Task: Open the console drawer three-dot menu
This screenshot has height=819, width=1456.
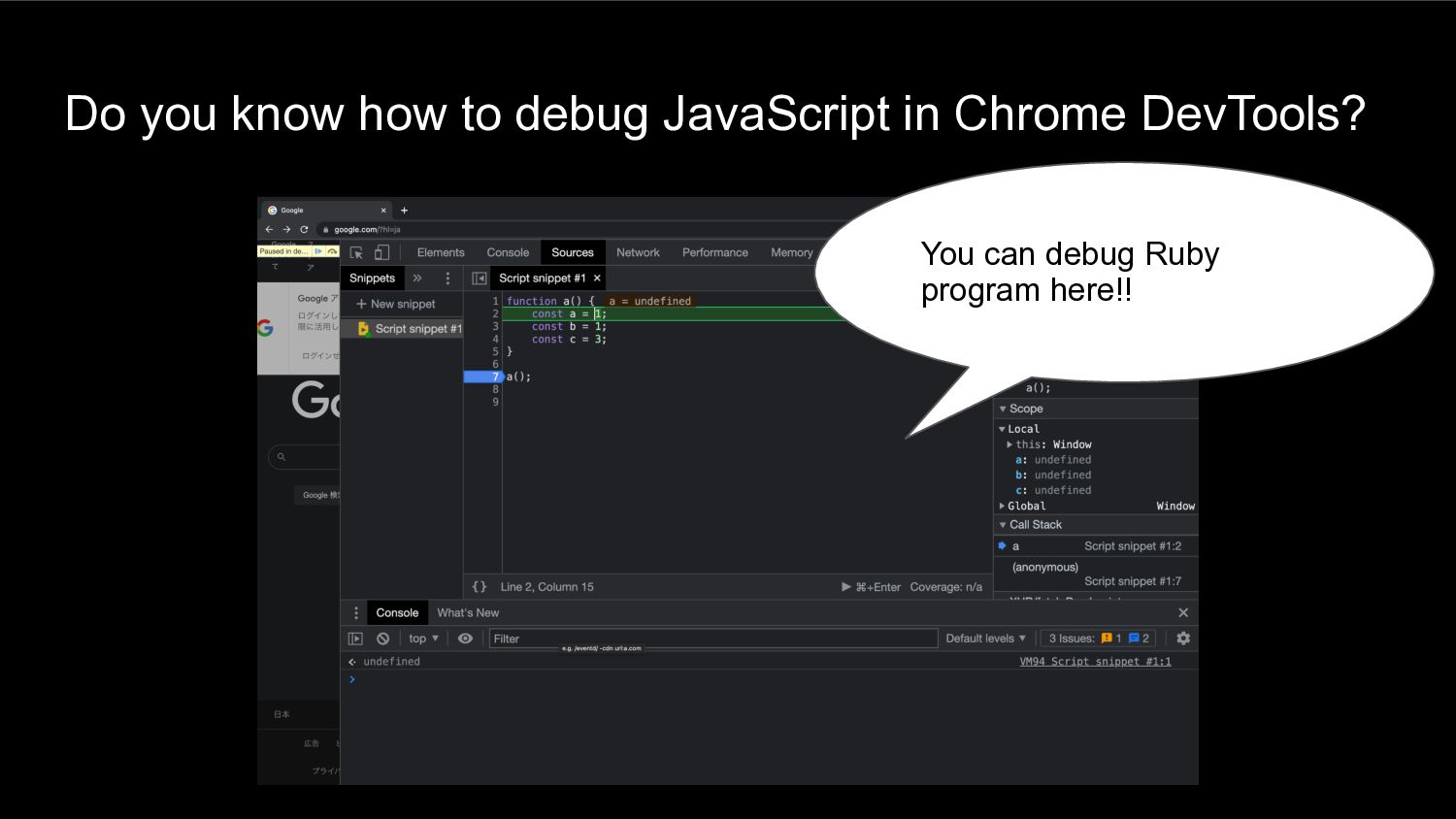Action: tap(356, 613)
